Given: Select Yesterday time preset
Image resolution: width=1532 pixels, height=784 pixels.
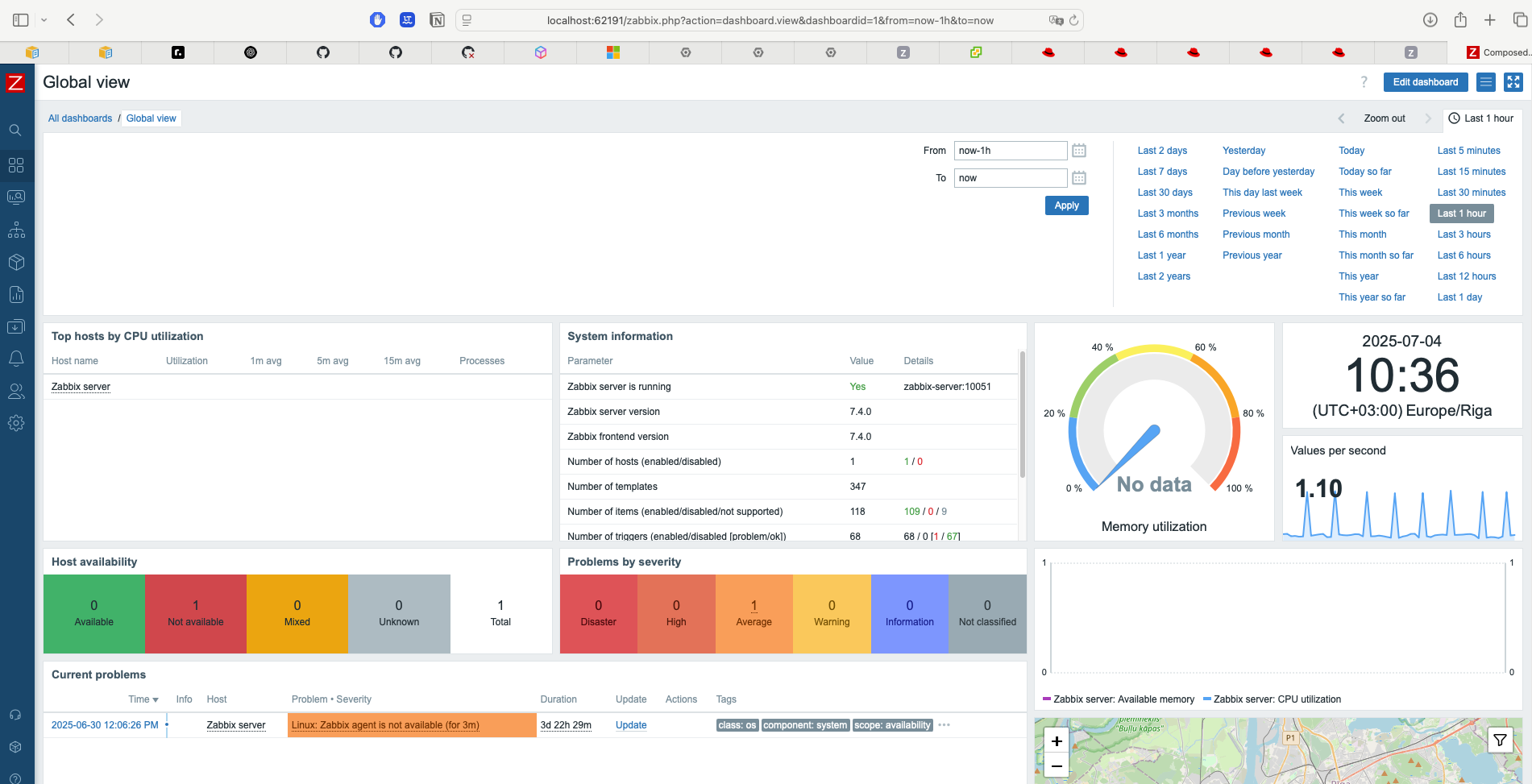Looking at the screenshot, I should tap(1243, 151).
